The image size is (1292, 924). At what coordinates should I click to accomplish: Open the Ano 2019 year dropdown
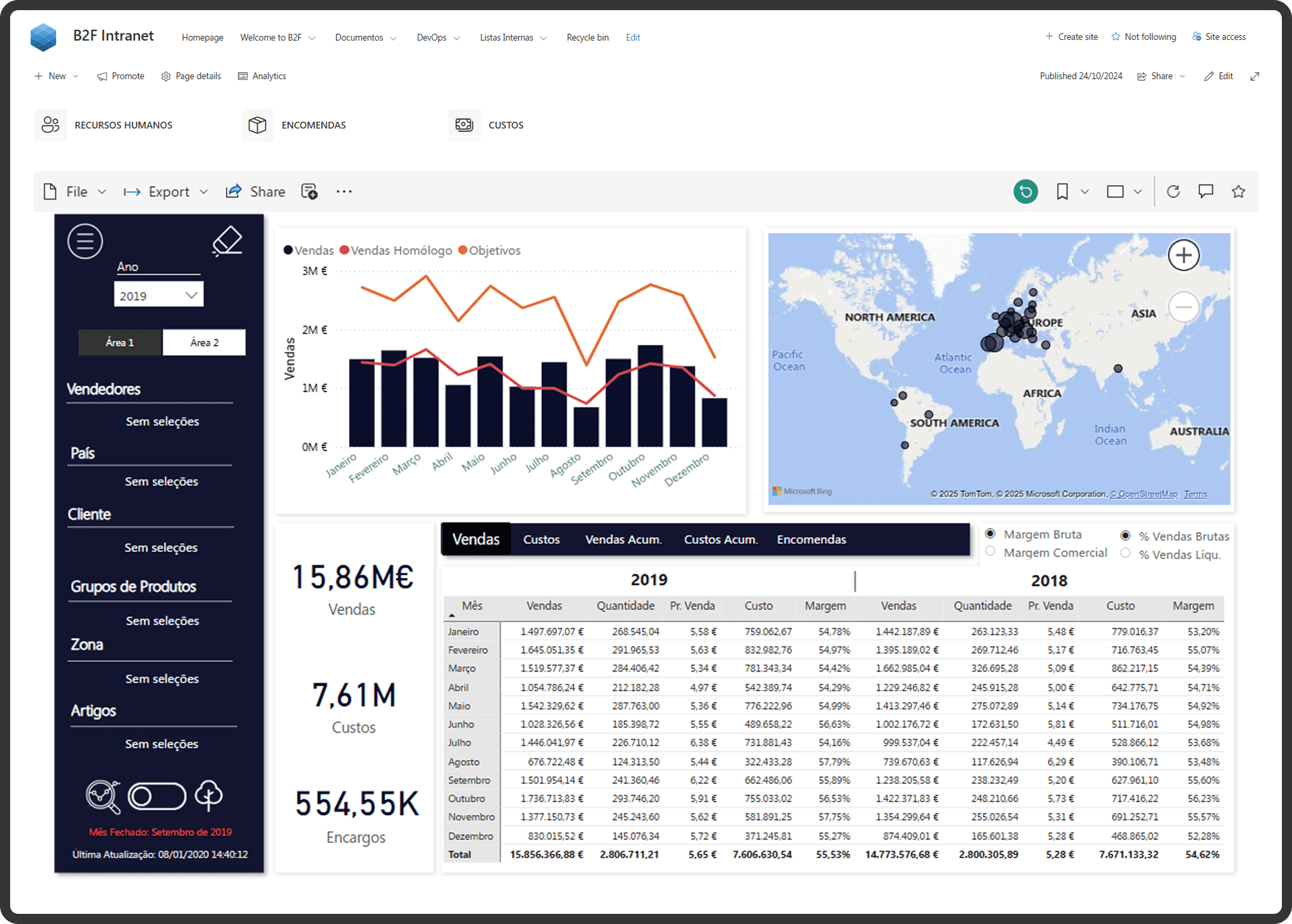coord(158,296)
